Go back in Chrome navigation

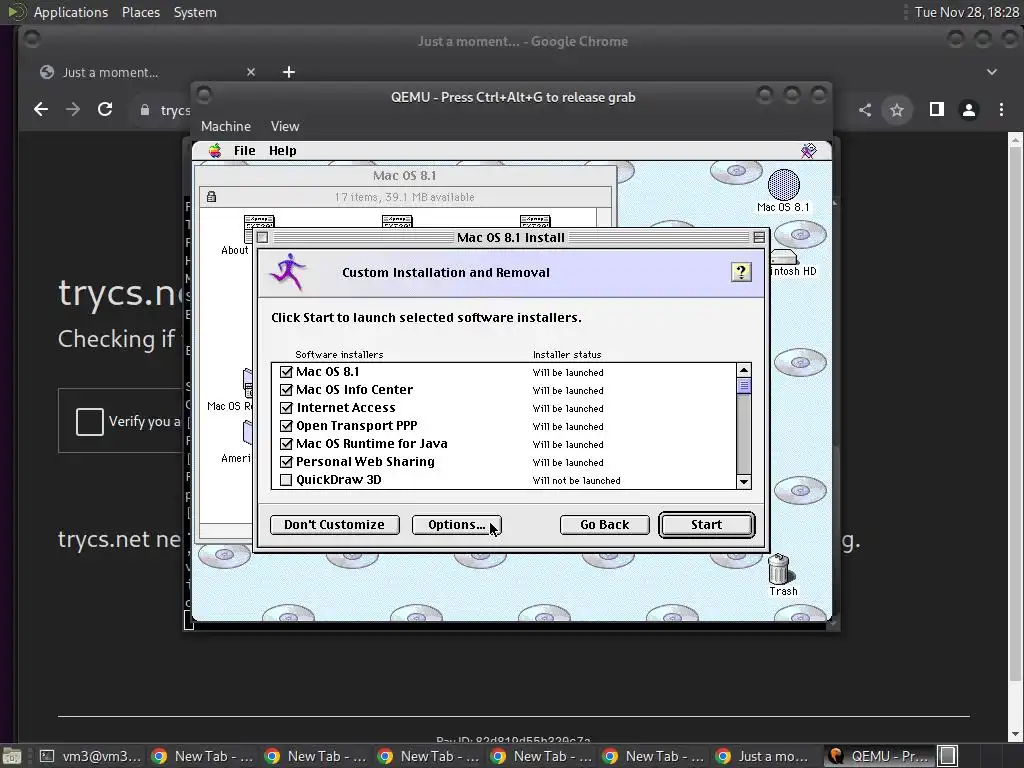click(40, 110)
